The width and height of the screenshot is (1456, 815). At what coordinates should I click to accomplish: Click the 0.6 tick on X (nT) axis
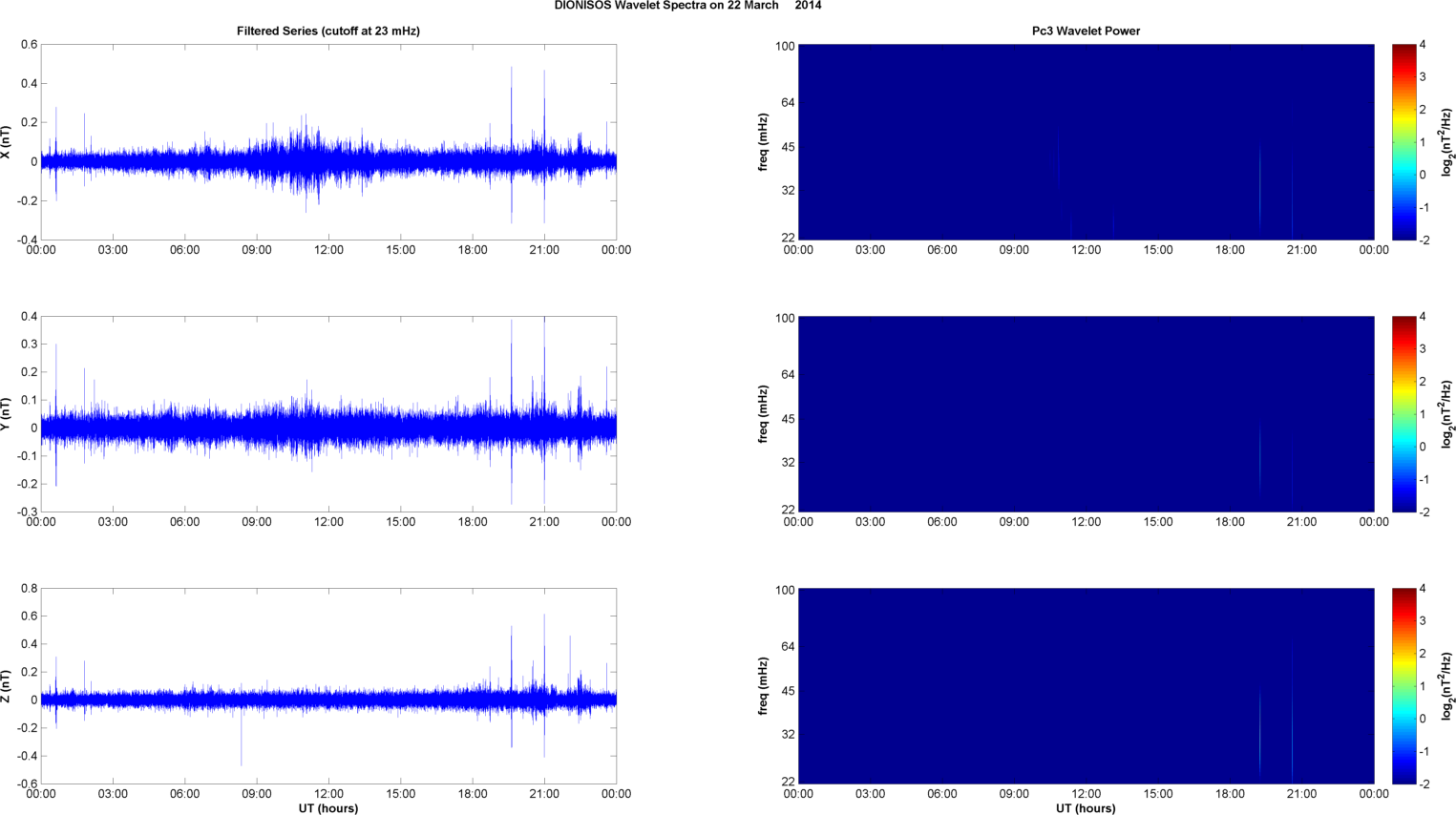point(29,45)
